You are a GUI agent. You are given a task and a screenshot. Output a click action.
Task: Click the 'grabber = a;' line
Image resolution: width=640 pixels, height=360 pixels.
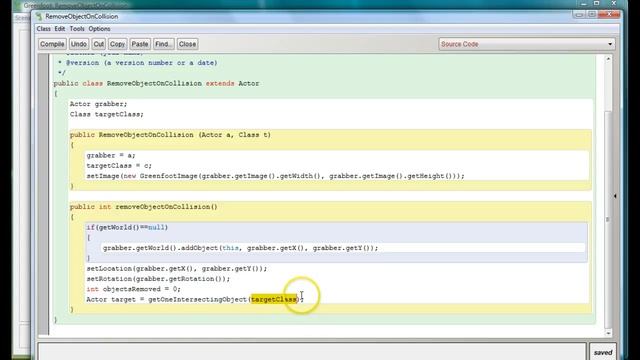click(x=111, y=155)
